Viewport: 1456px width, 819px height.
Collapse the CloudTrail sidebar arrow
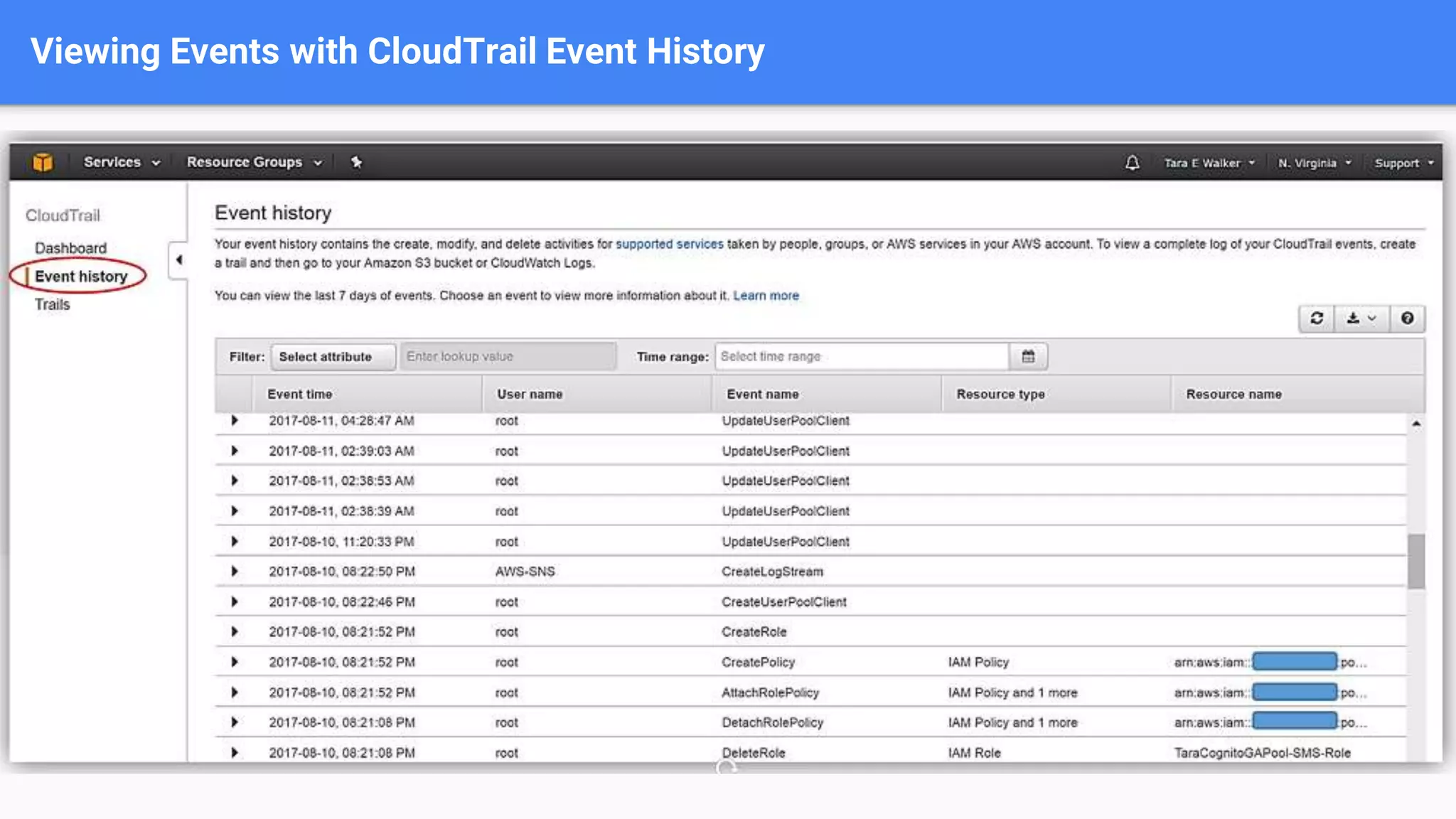tap(178, 260)
